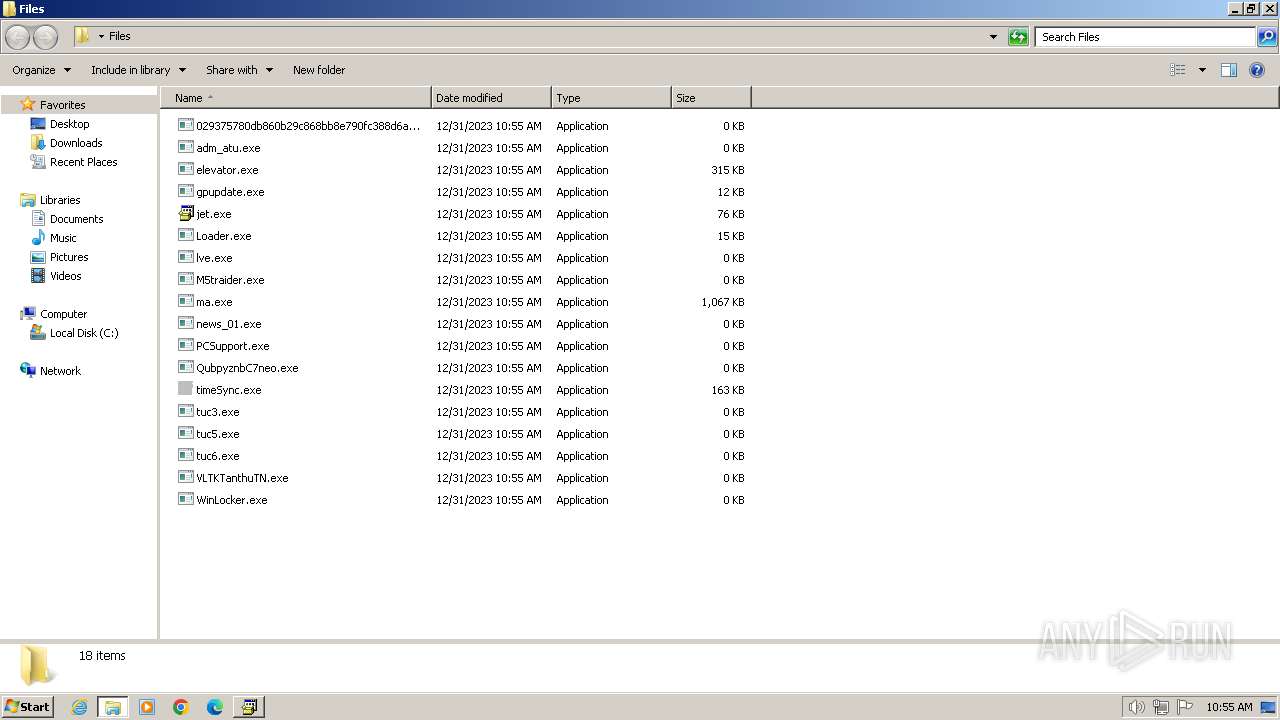Screen dimensions: 1280x720
Task: Sort by the Name column header
Action: click(x=296, y=98)
